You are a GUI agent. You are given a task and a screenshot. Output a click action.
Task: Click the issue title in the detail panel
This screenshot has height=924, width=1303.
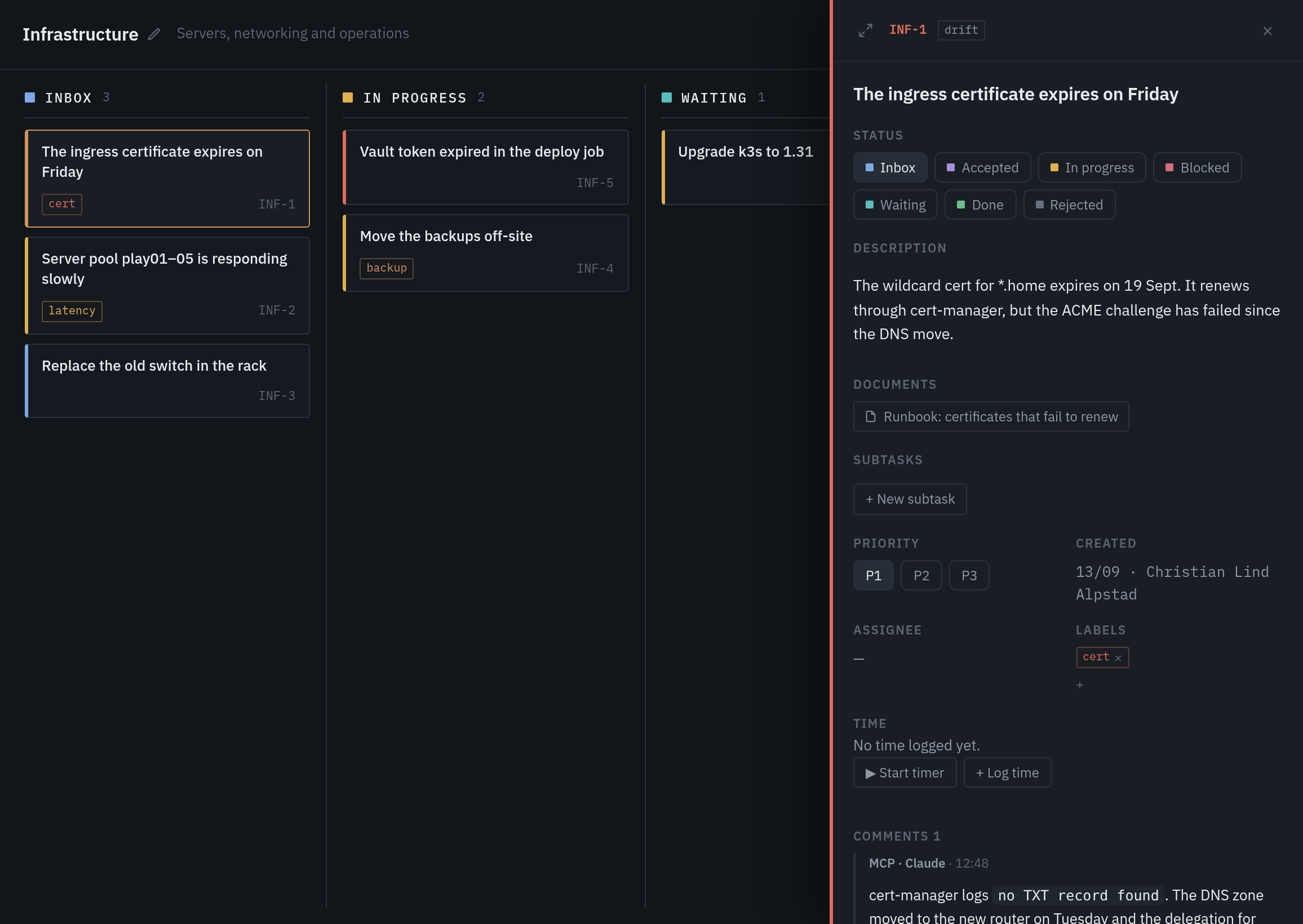coord(1016,95)
